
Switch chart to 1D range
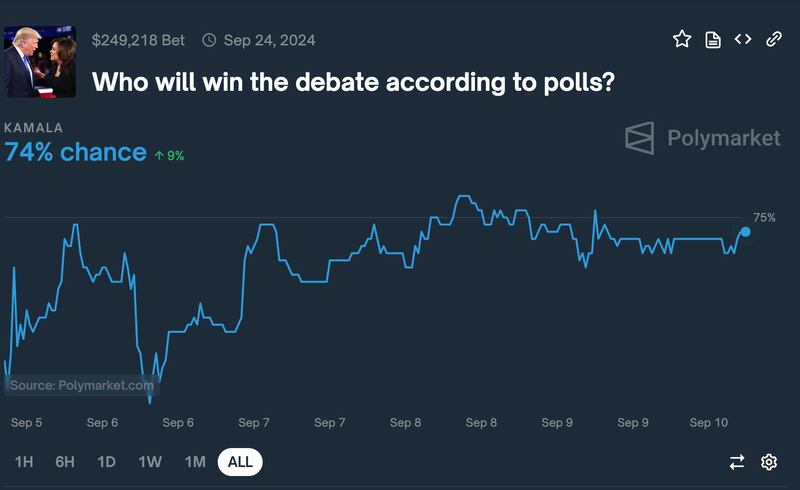(106, 462)
